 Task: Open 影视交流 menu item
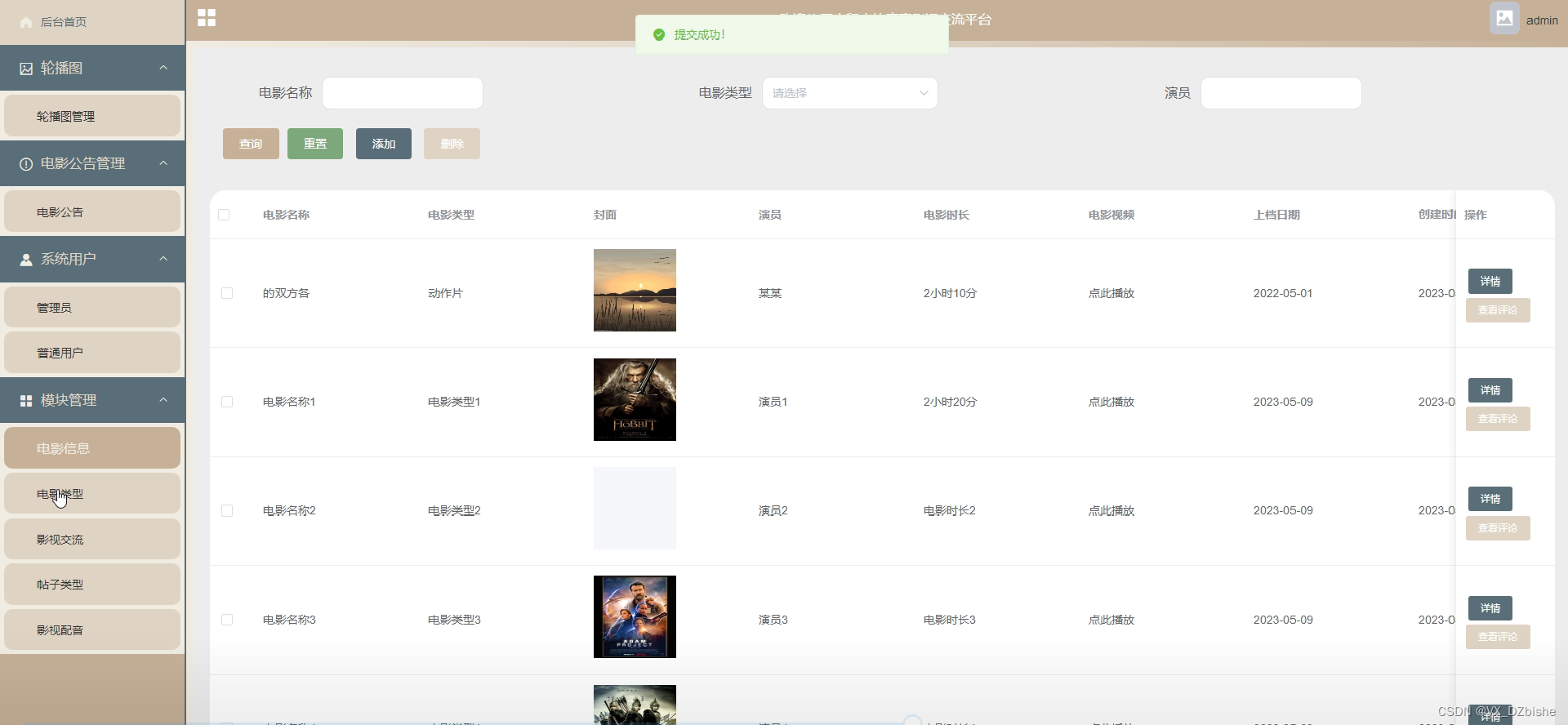coord(92,539)
